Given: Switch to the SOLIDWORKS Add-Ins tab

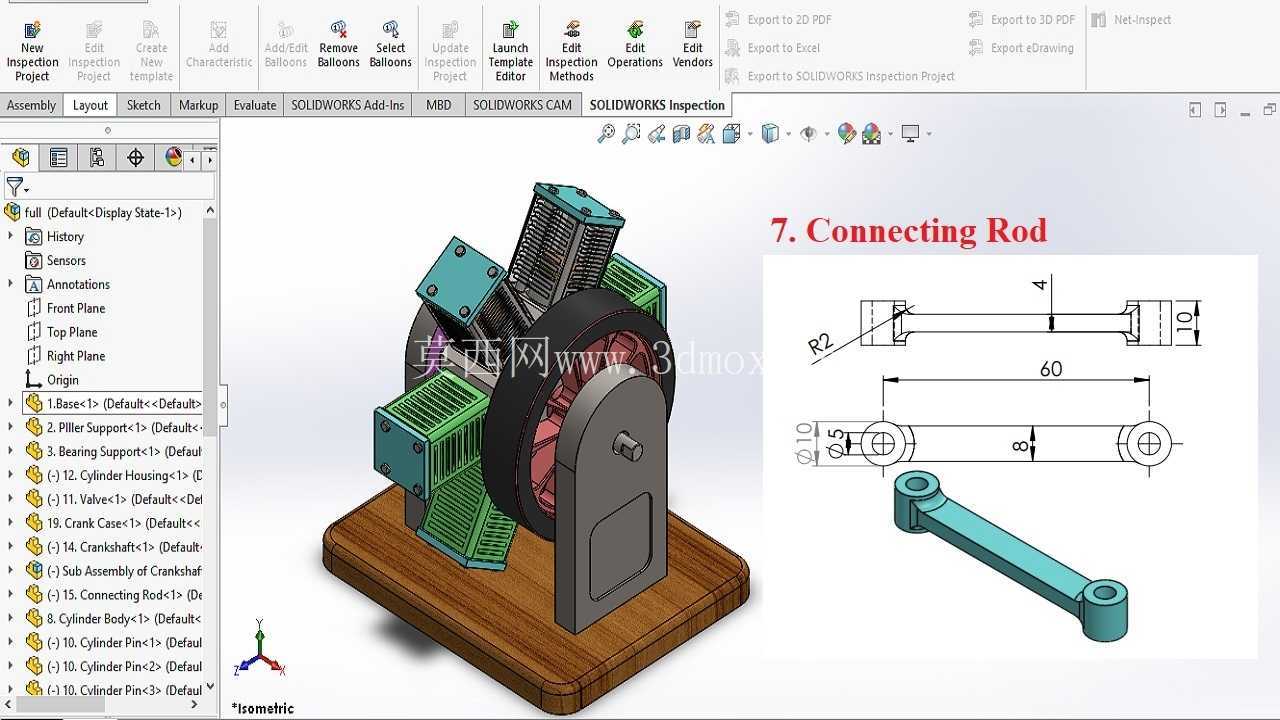Looking at the screenshot, I should pos(348,105).
